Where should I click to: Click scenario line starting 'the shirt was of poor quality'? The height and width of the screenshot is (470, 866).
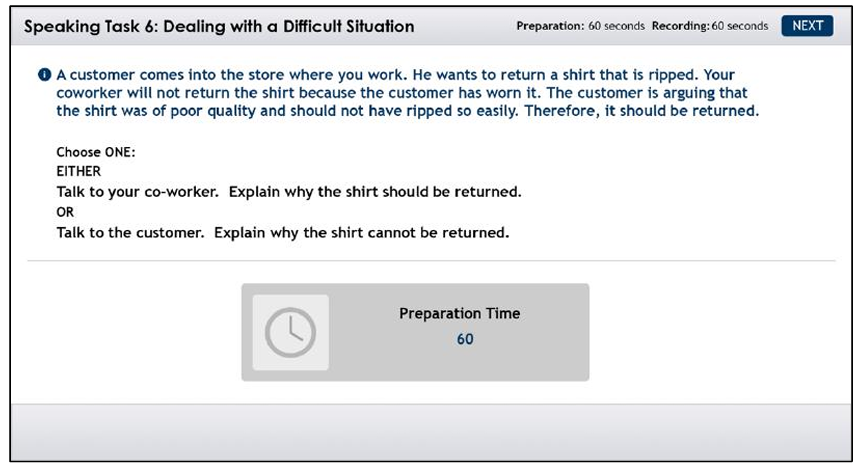tap(408, 111)
